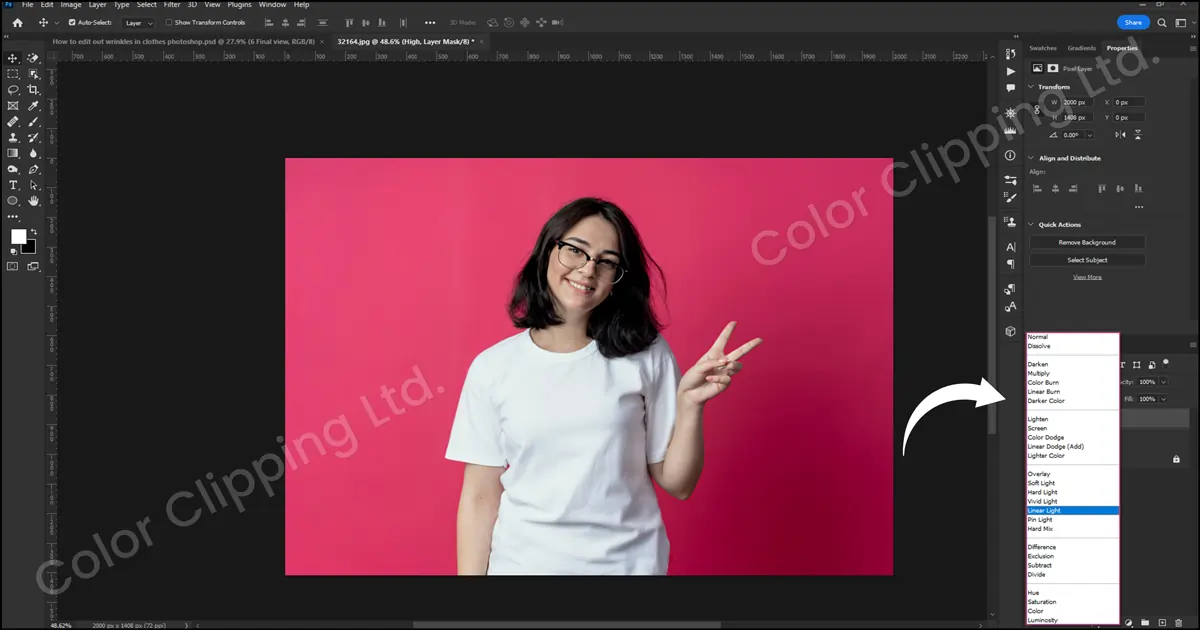Click the white foreground color swatch
The height and width of the screenshot is (630, 1200).
pyautogui.click(x=17, y=236)
